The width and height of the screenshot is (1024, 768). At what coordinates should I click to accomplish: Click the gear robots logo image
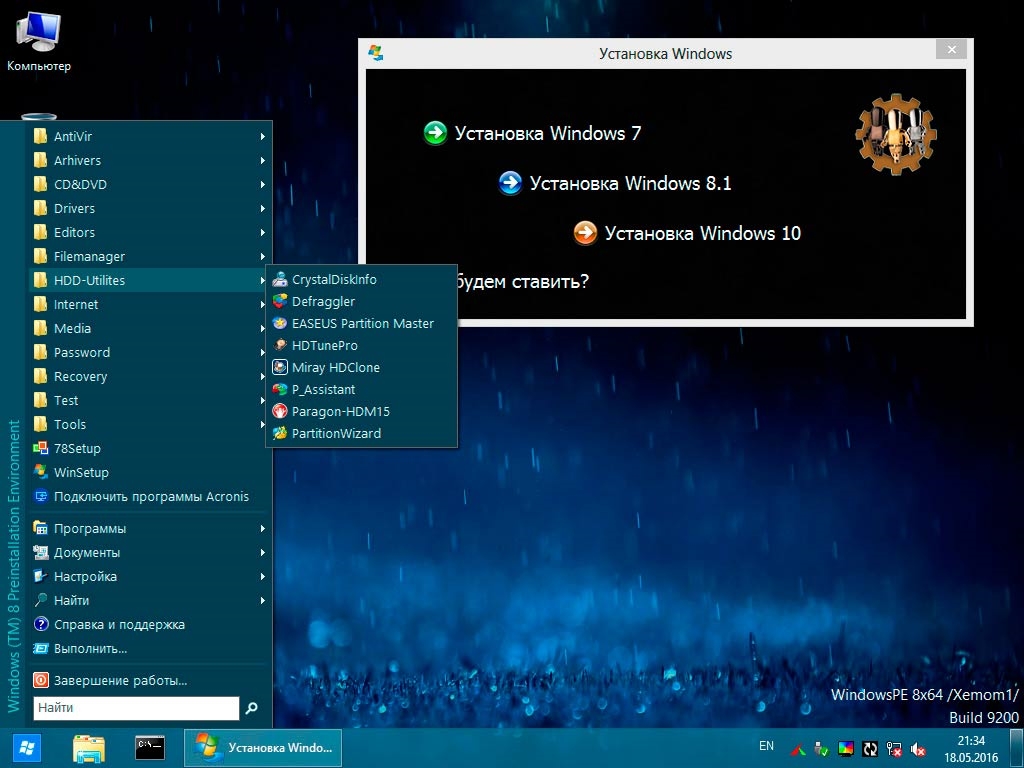point(895,134)
